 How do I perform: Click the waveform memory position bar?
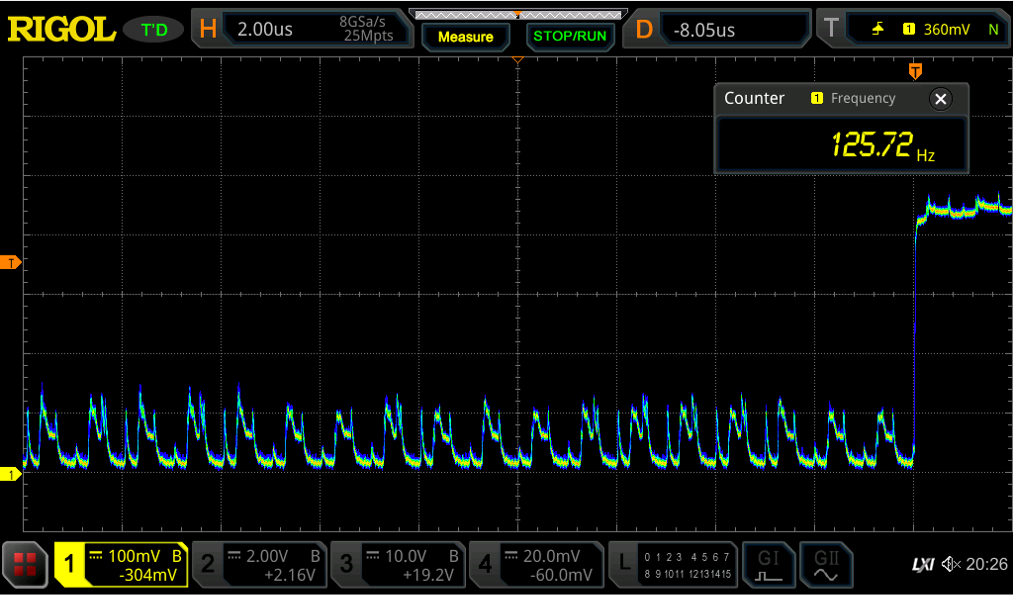518,14
